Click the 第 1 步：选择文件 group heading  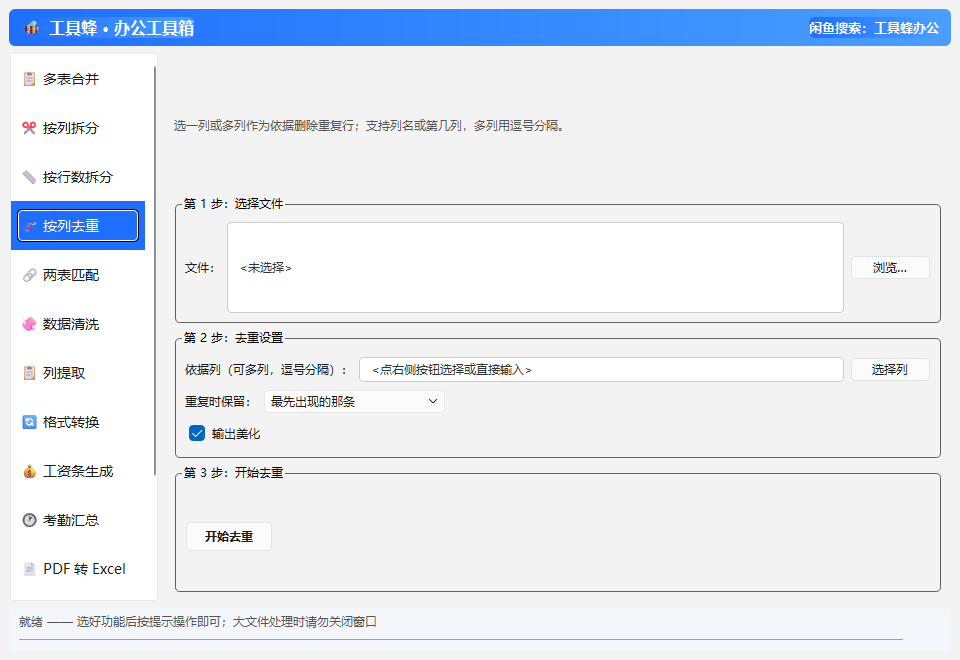point(233,204)
